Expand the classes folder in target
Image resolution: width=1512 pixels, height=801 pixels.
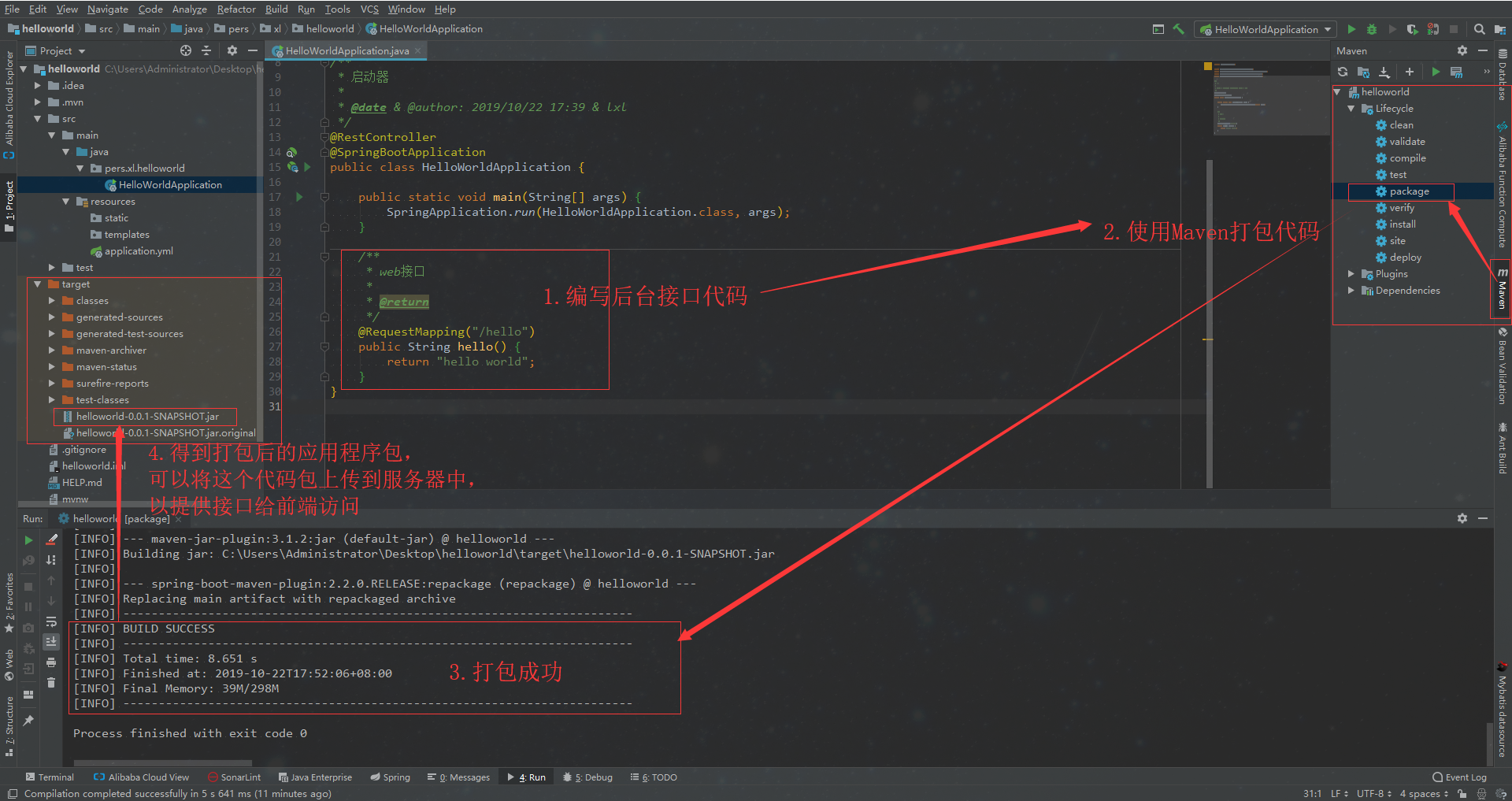tap(52, 301)
